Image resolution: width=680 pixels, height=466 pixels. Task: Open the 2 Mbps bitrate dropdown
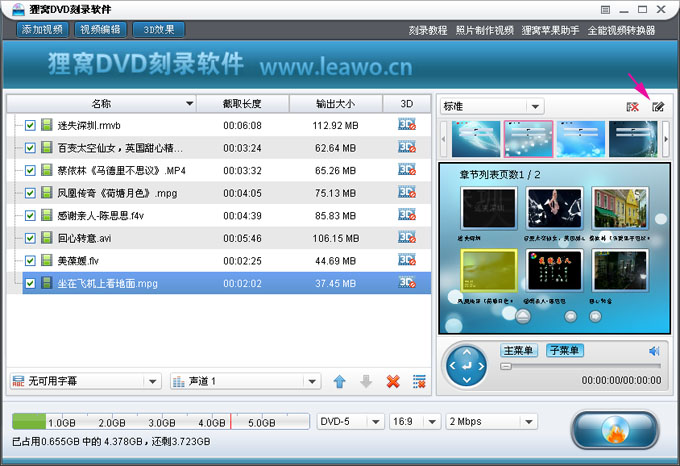[x=529, y=421]
